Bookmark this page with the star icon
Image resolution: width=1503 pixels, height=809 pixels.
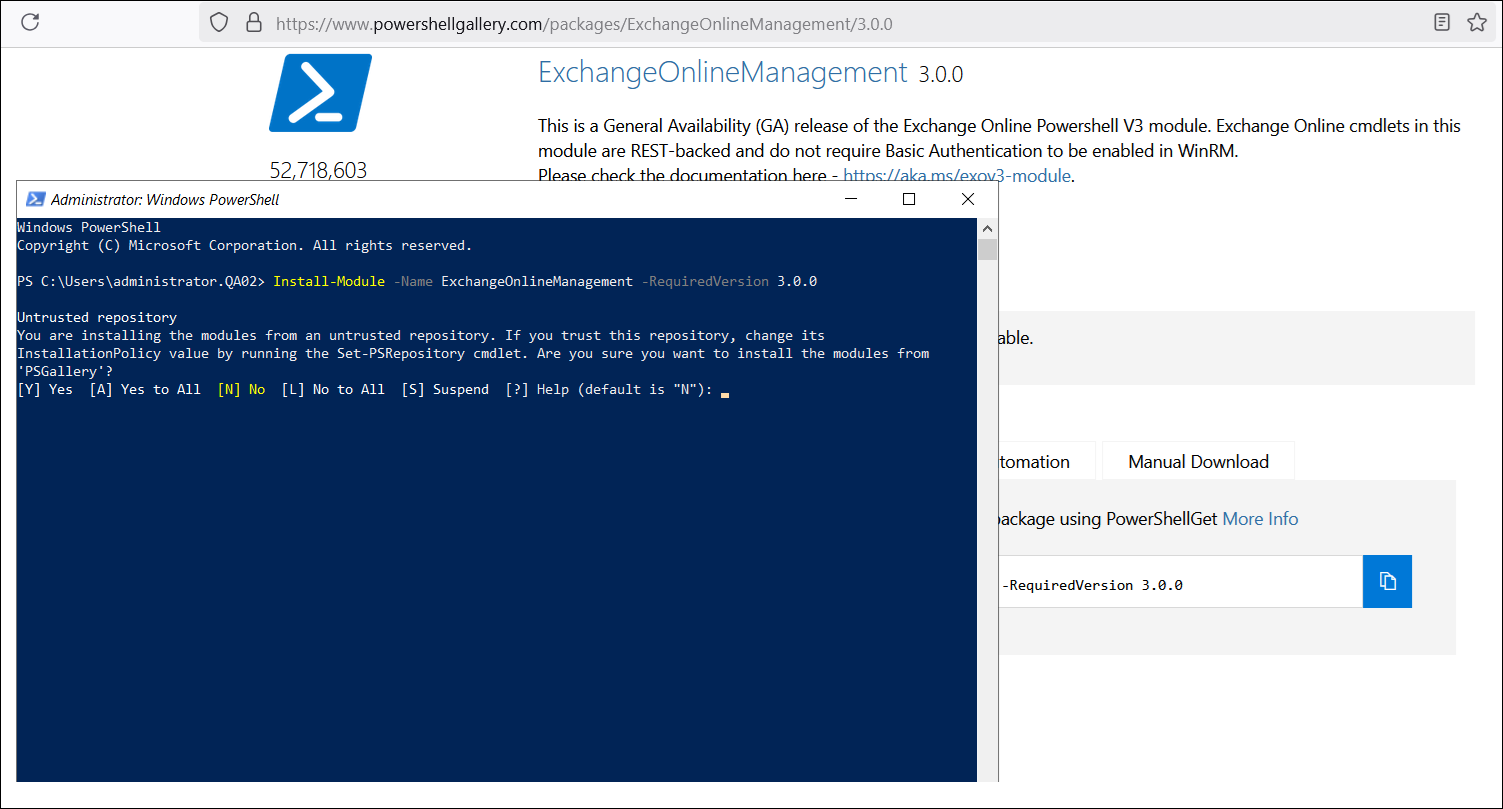point(1476,22)
